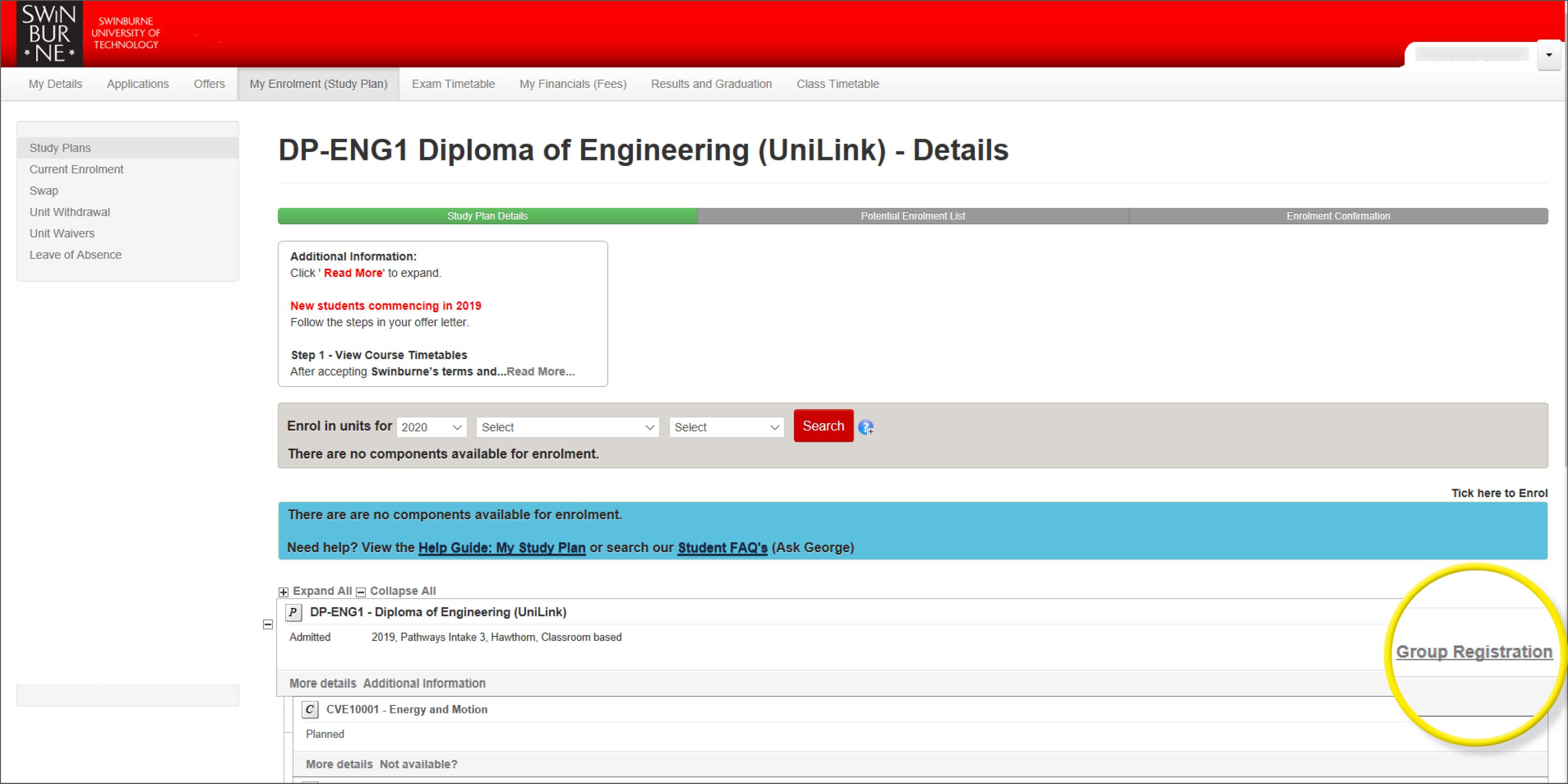1568x784 pixels.
Task: Select Unit Withdrawal in the sidebar
Action: point(70,212)
